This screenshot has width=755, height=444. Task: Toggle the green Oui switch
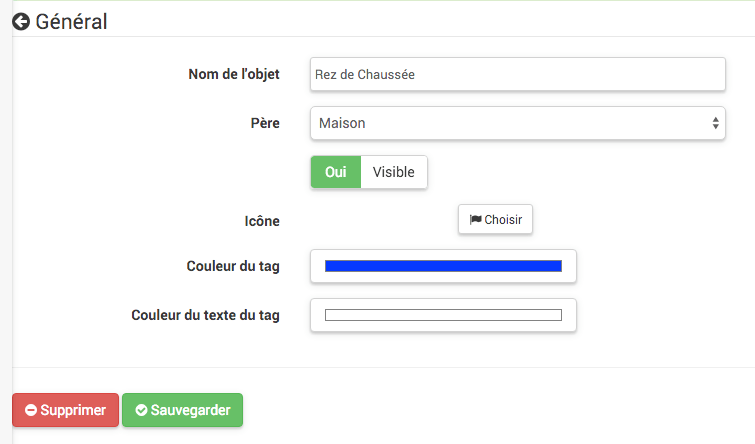[x=336, y=172]
